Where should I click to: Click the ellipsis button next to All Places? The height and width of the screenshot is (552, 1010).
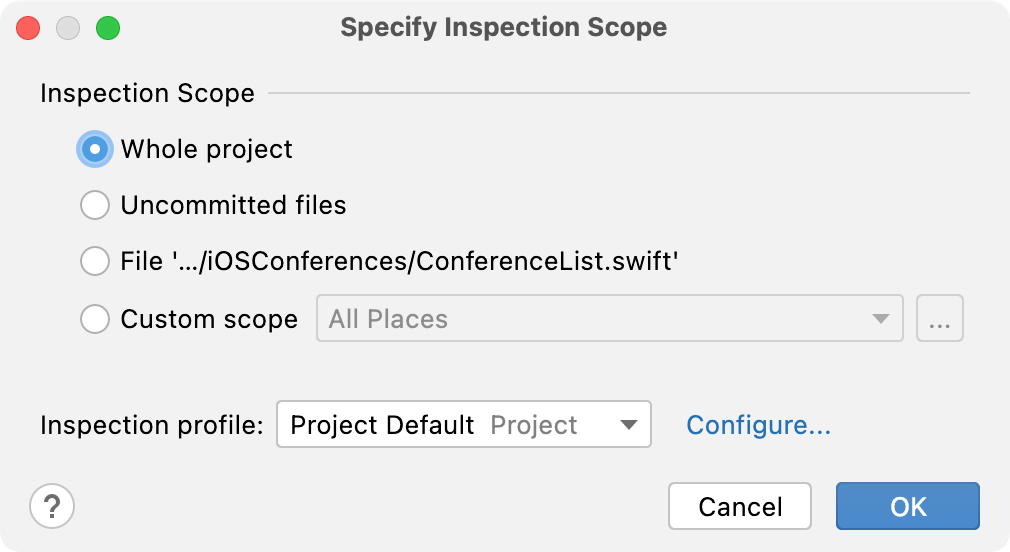click(x=939, y=318)
